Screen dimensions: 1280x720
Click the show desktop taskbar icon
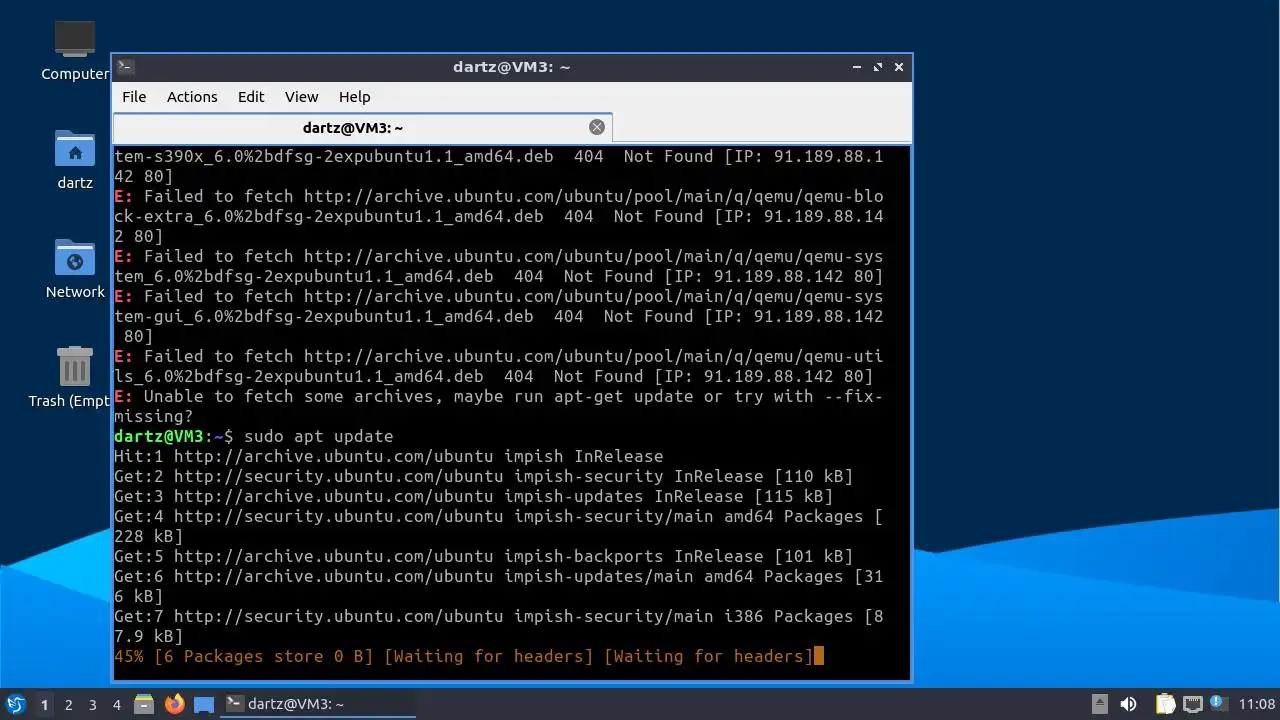point(204,704)
